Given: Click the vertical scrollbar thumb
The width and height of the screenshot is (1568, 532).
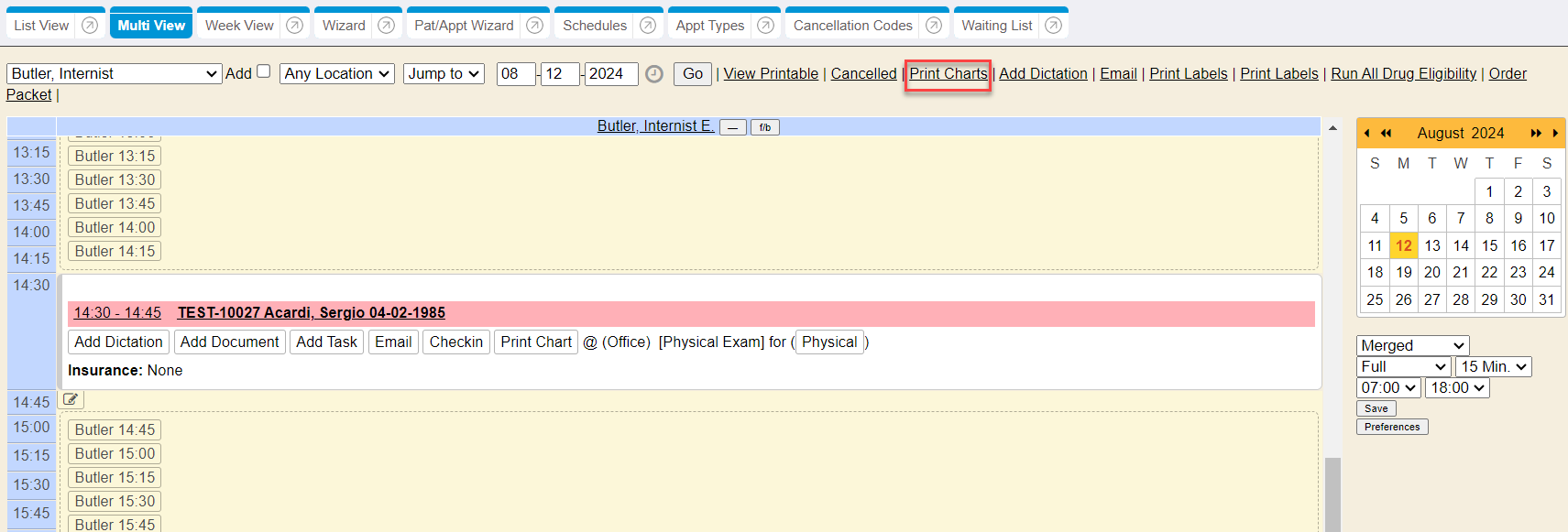Looking at the screenshot, I should [1332, 494].
